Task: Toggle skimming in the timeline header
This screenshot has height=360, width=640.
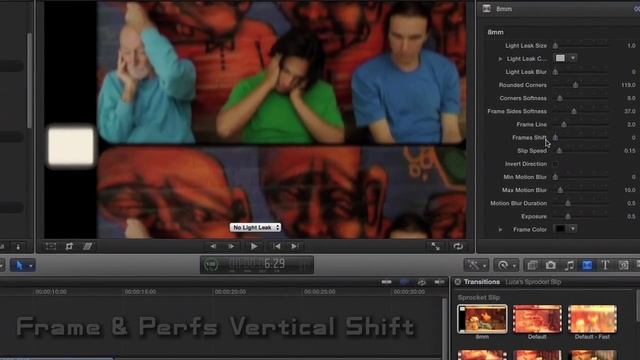Action: [386, 282]
